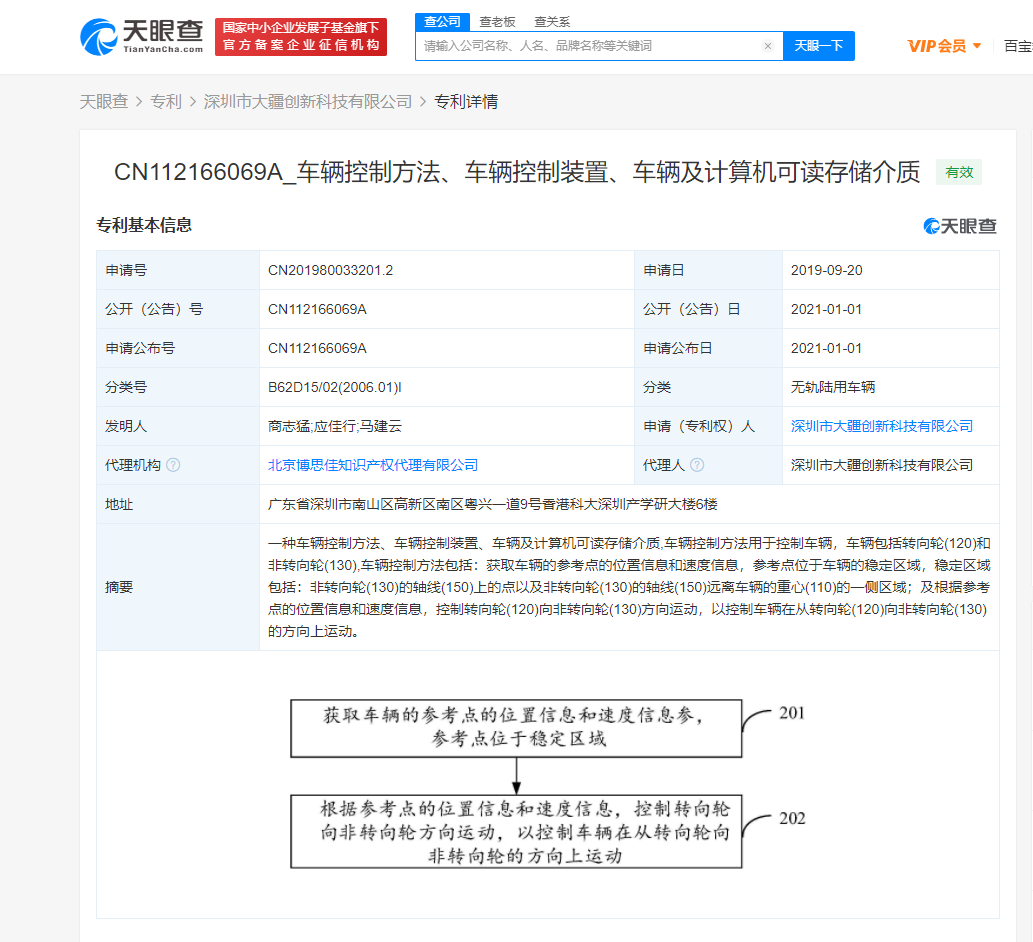
Task: Click the 有效 patent status badge
Action: coord(959,173)
